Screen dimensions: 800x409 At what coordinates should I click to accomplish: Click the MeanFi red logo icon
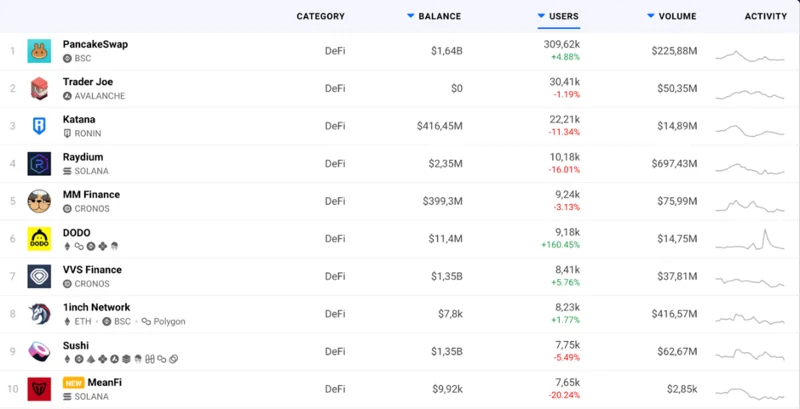[39, 389]
